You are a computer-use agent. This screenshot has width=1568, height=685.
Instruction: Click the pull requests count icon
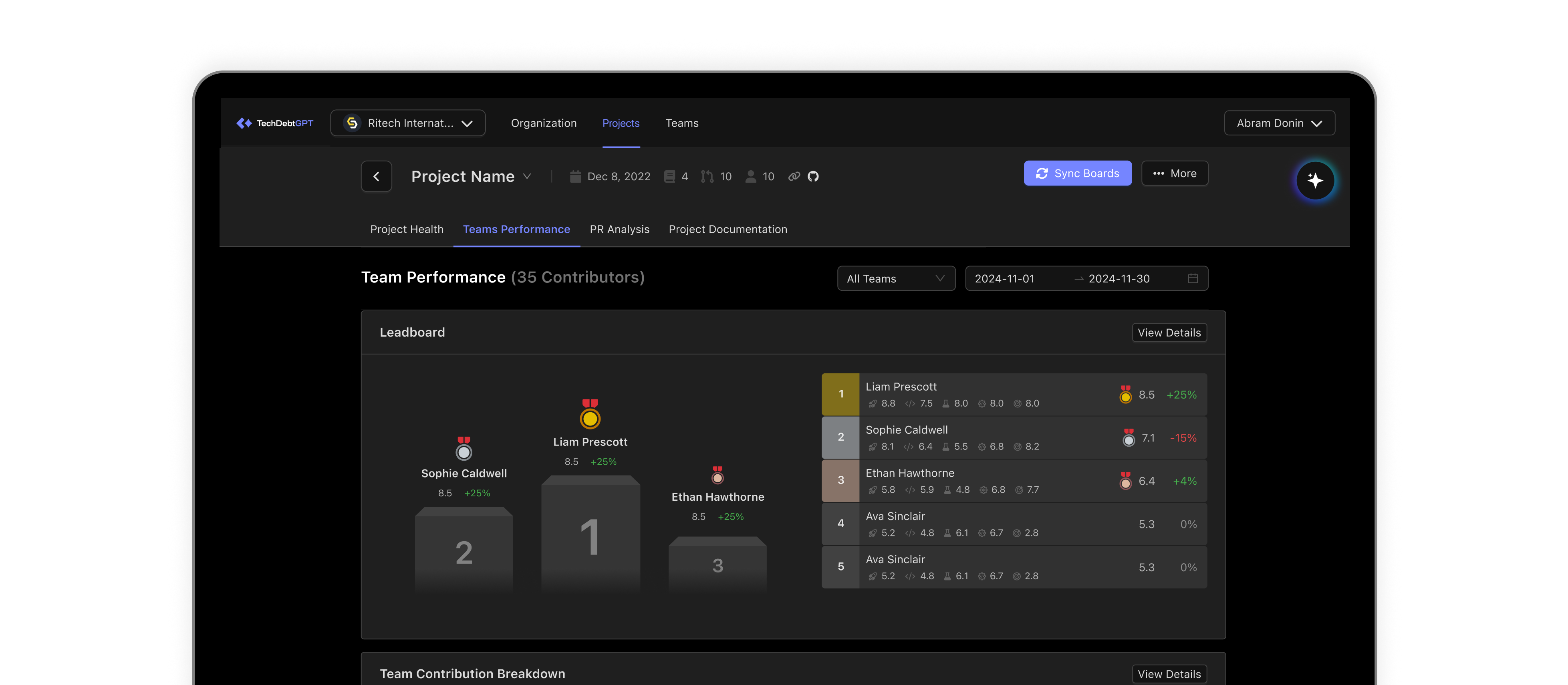[707, 177]
